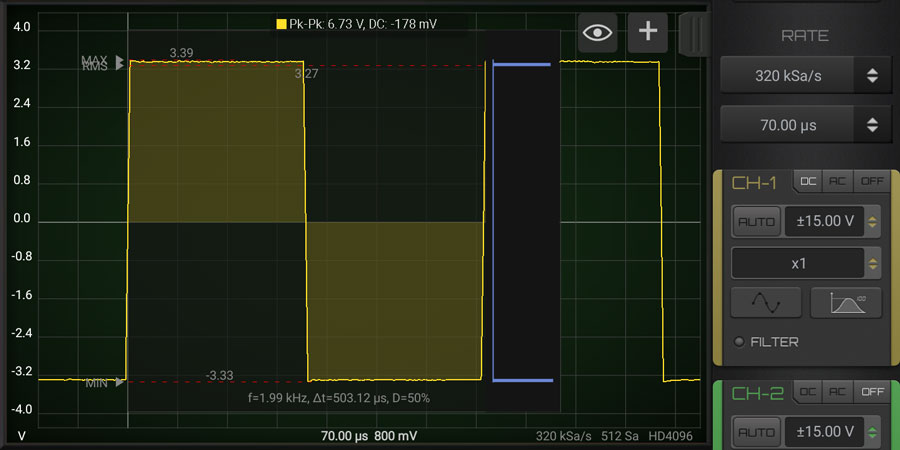The image size is (900, 450).
Task: Click the MAX marker arrow
Action: tap(121, 62)
